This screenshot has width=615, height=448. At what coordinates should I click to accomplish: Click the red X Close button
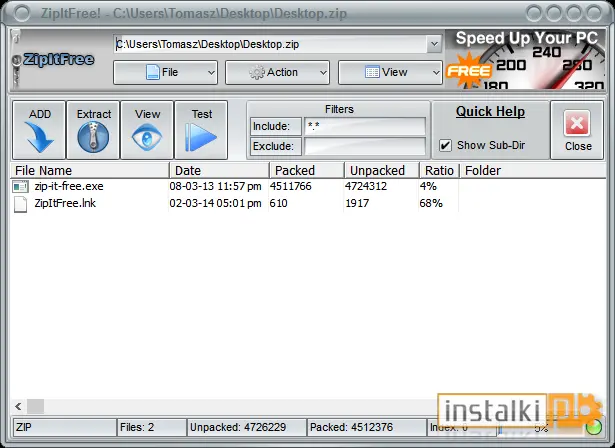[577, 130]
